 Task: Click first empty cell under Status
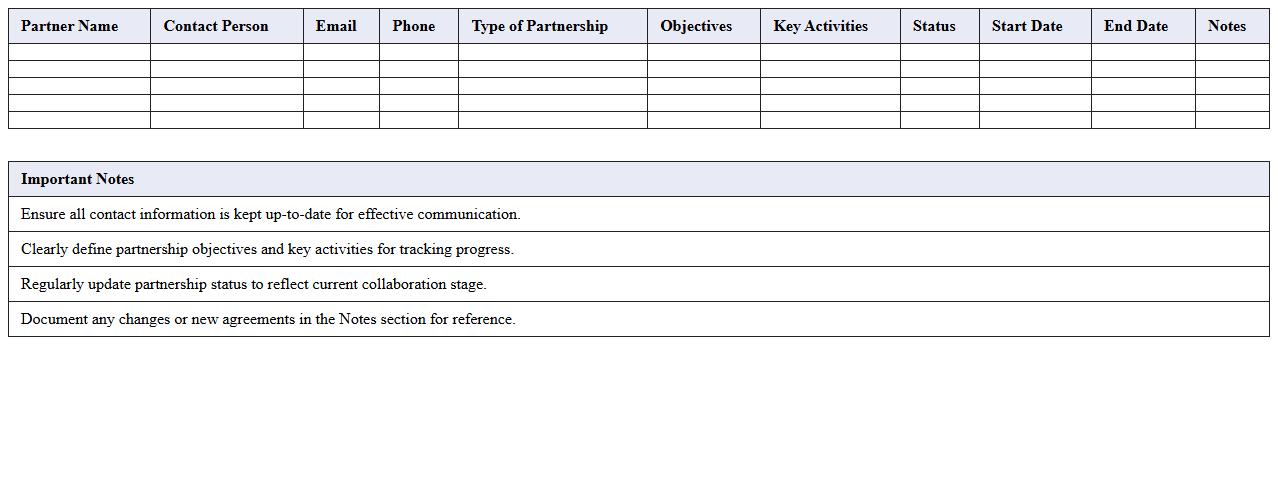(939, 52)
